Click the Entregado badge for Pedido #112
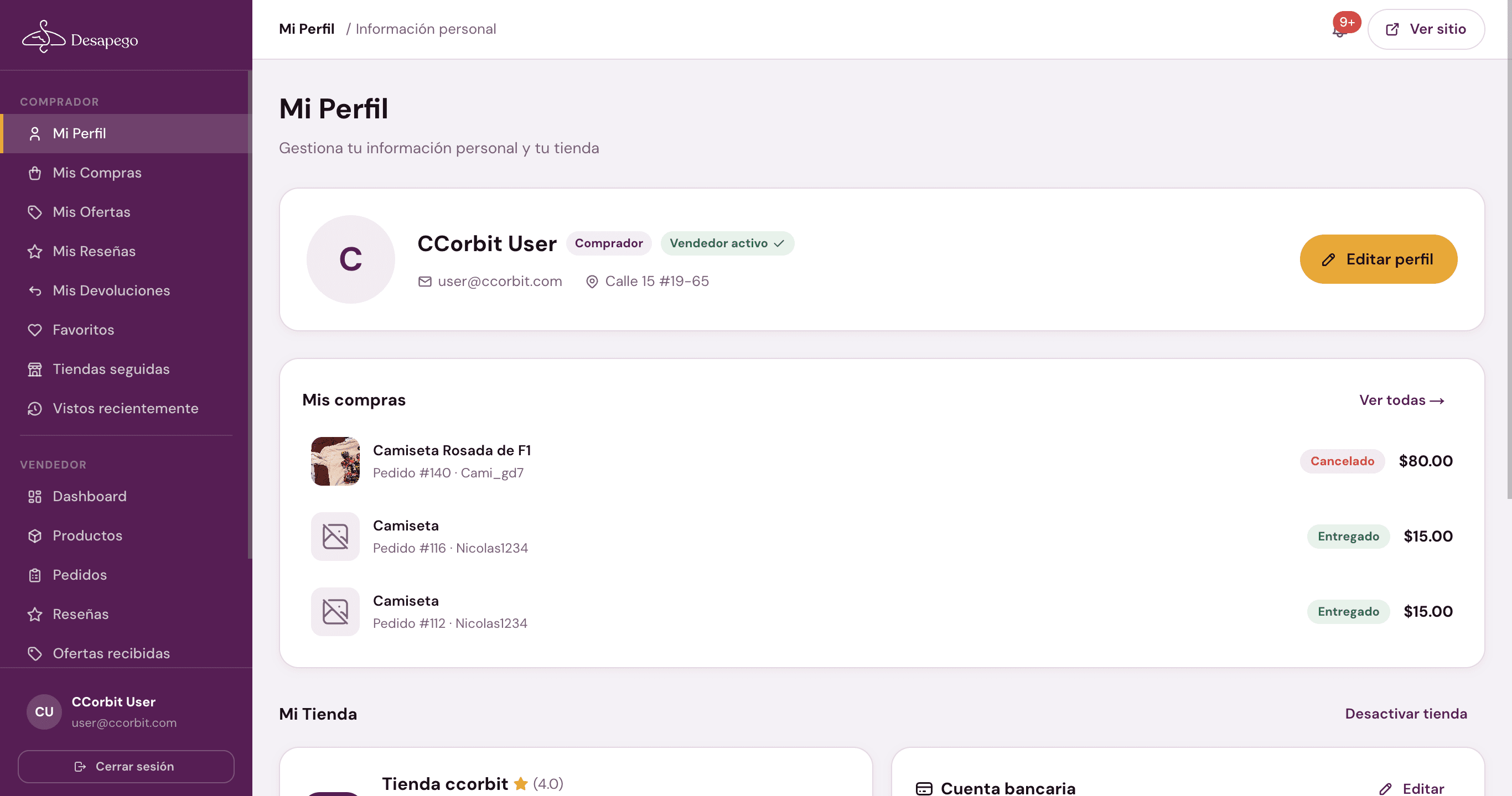Screen dimensions: 1512x796 pyautogui.click(x=1348, y=612)
